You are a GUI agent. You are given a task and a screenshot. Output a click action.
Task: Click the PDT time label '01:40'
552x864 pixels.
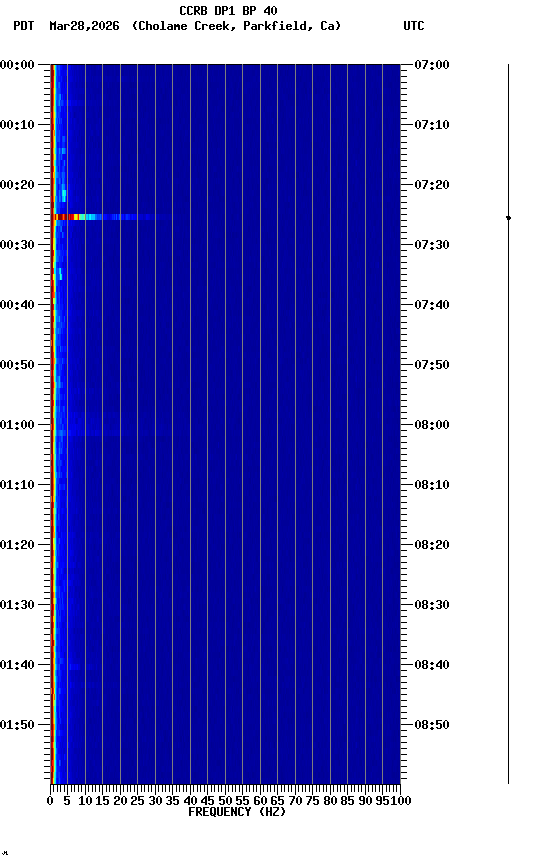coord(17,665)
